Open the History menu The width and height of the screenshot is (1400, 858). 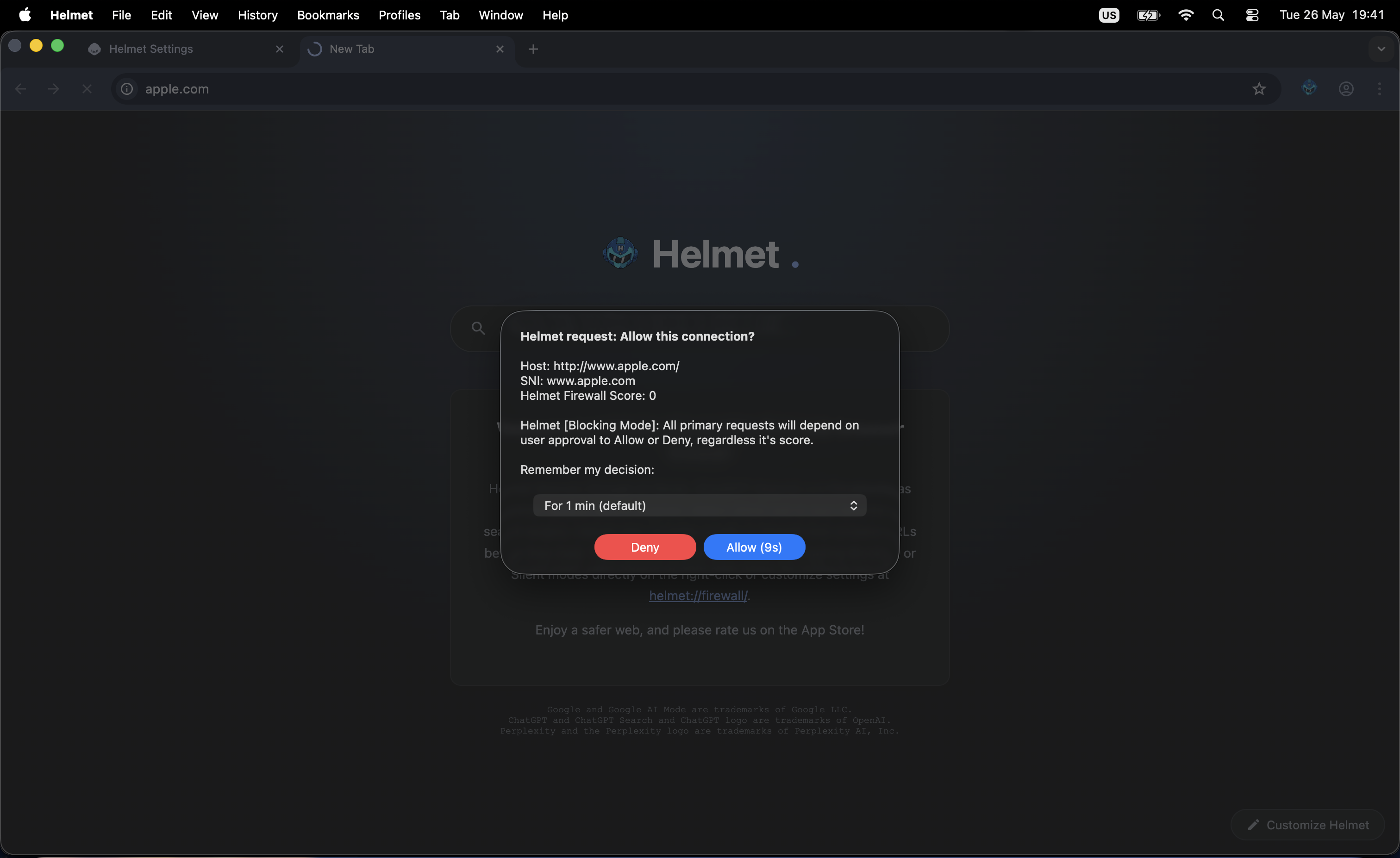click(x=257, y=15)
